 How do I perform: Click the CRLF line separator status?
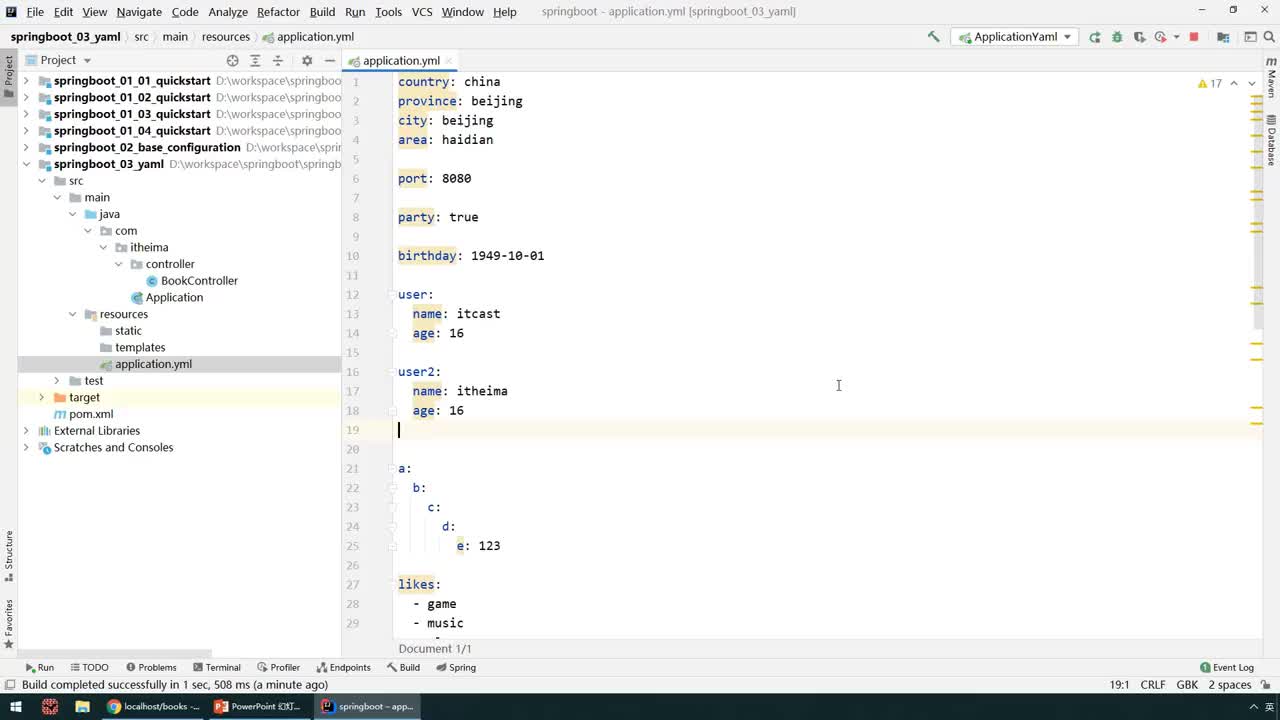coord(1153,685)
